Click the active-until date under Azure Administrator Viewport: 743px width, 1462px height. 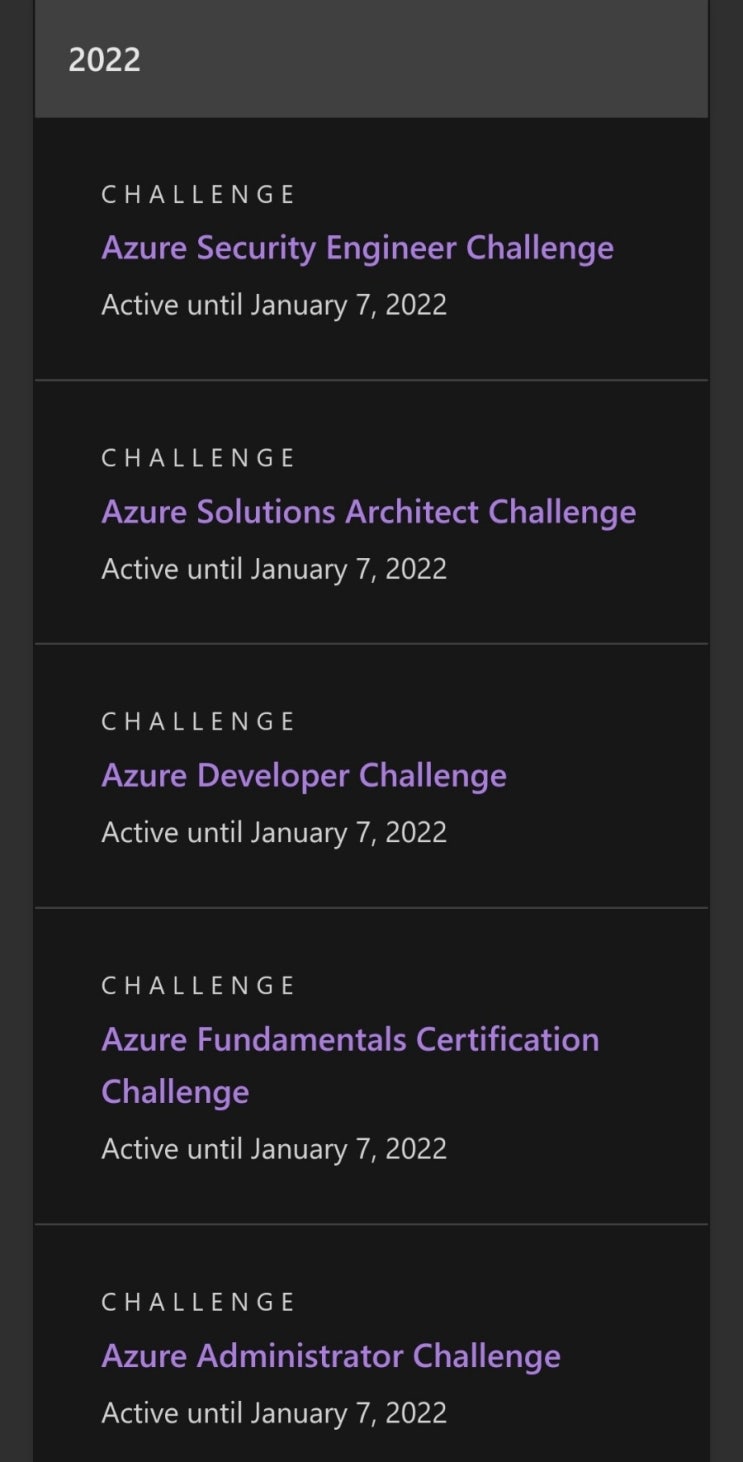click(274, 1412)
